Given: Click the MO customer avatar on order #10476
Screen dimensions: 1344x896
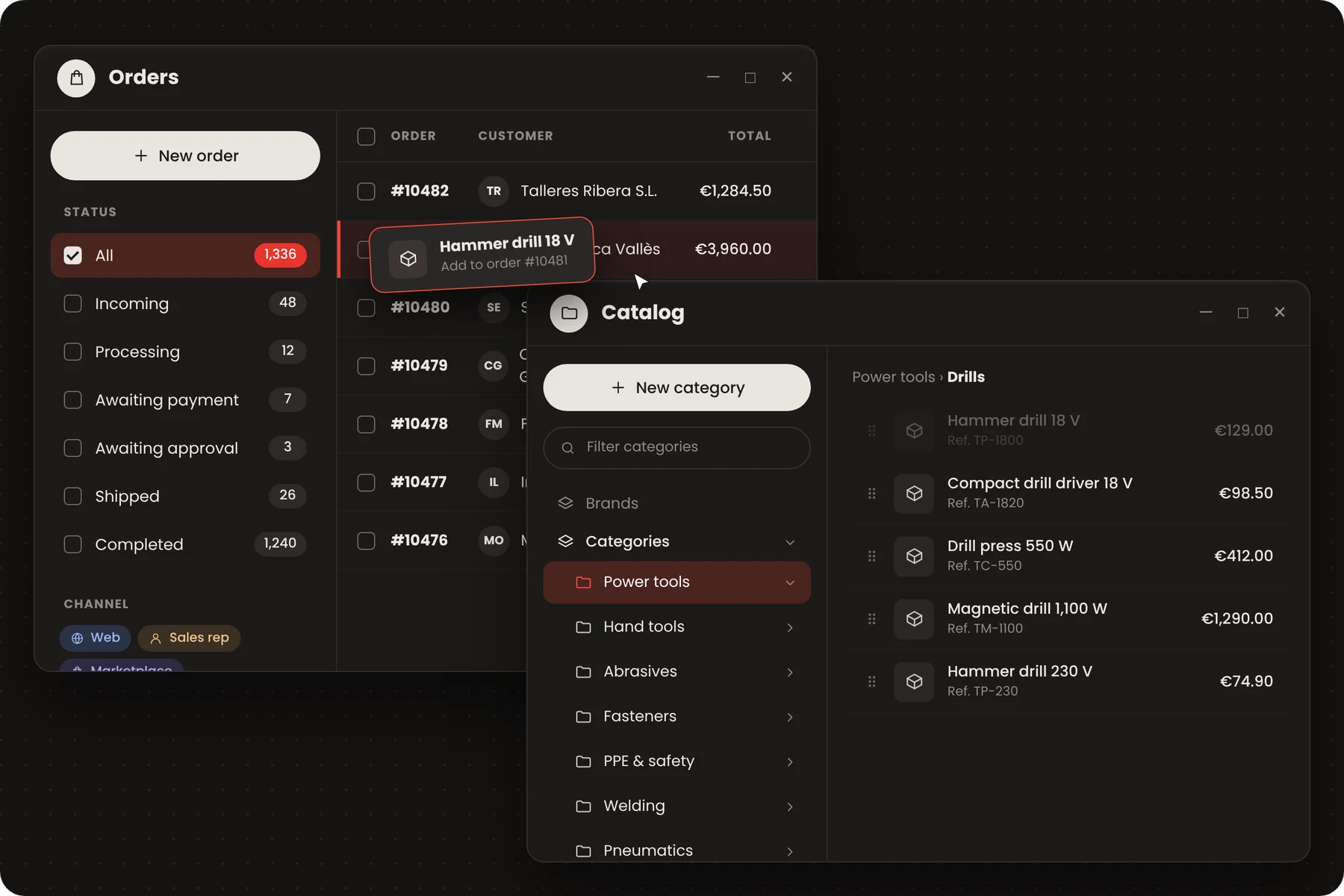Looking at the screenshot, I should tap(494, 541).
